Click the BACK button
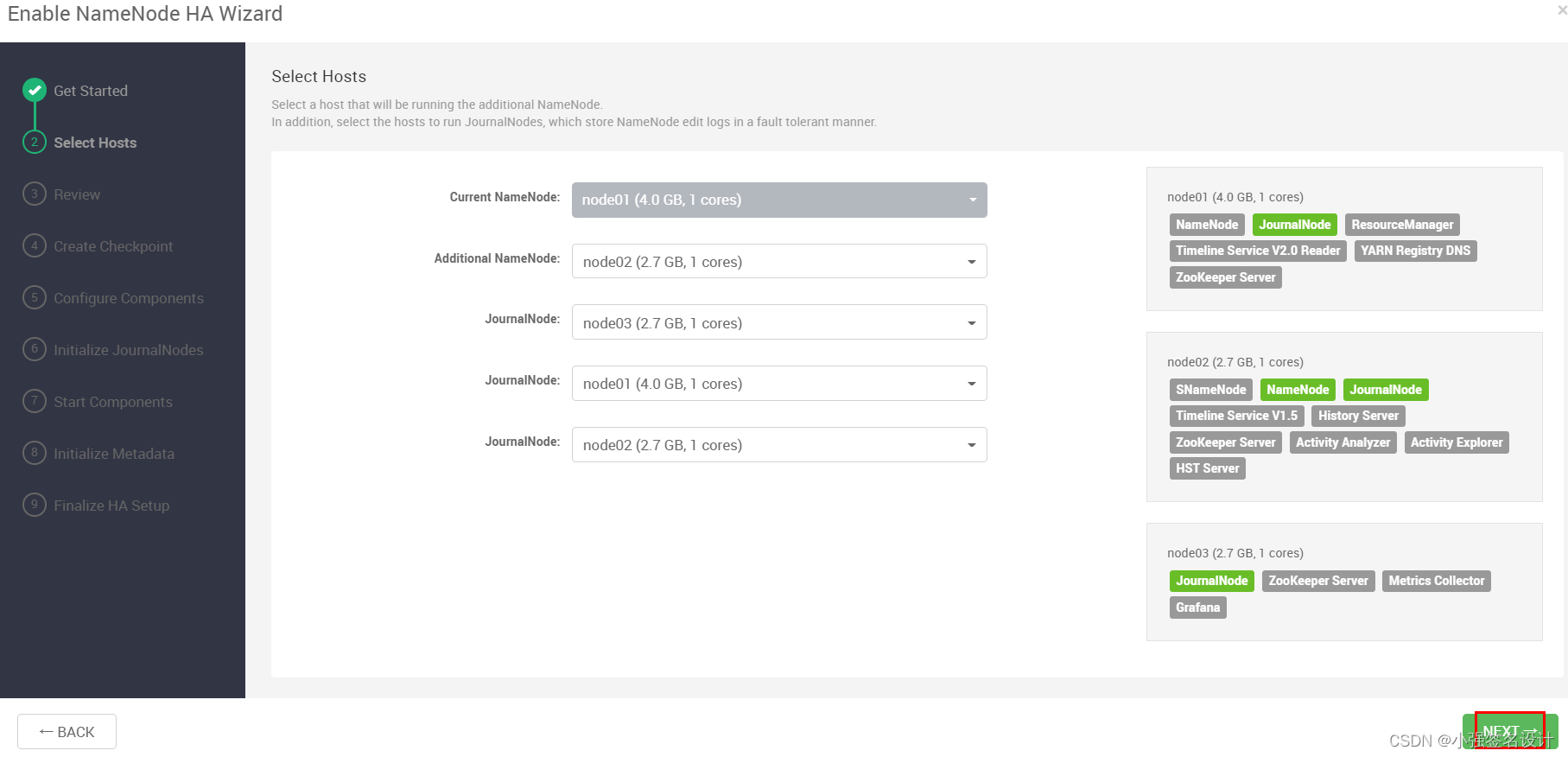The height and width of the screenshot is (757, 1568). click(x=67, y=732)
